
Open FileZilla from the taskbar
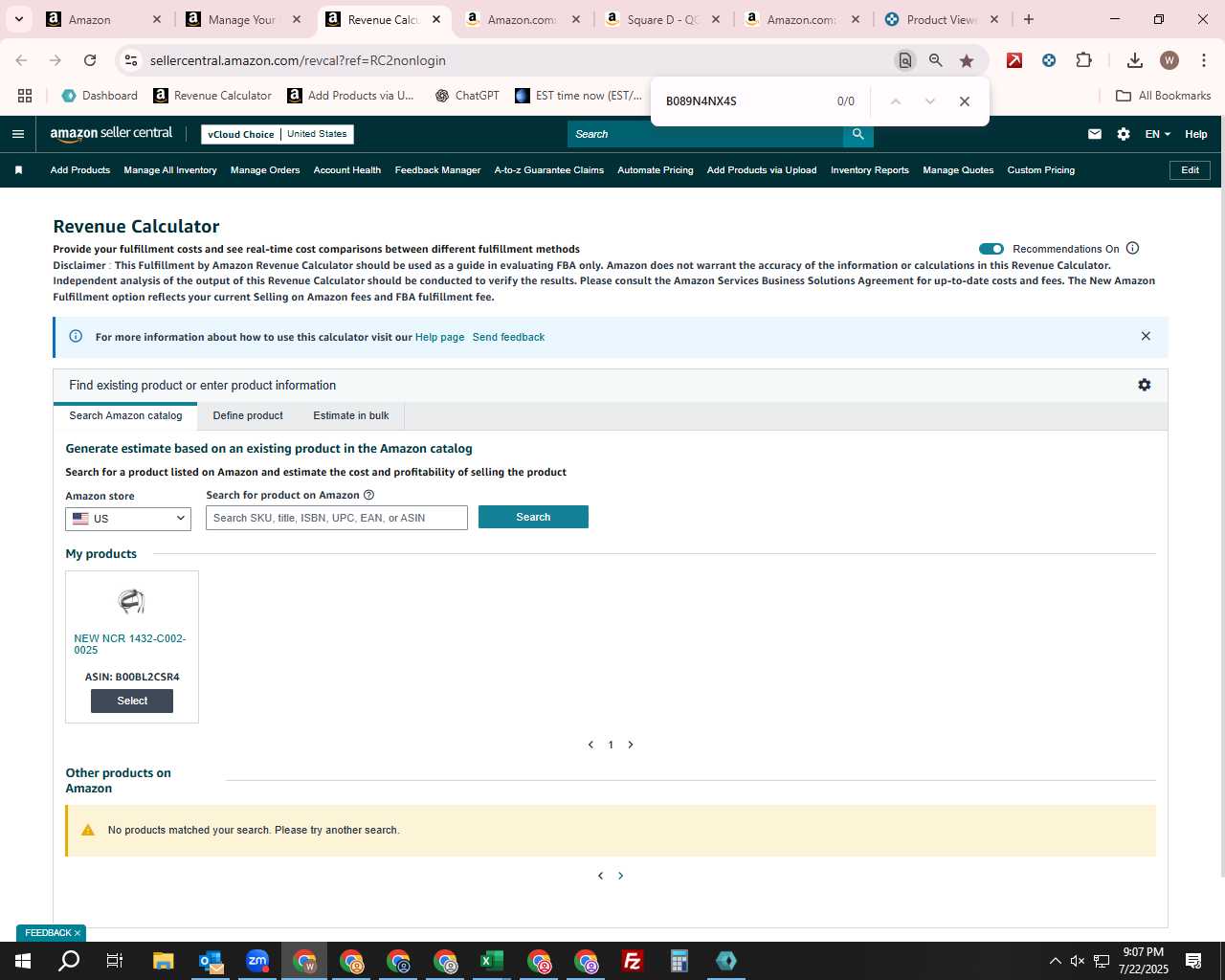tap(633, 961)
